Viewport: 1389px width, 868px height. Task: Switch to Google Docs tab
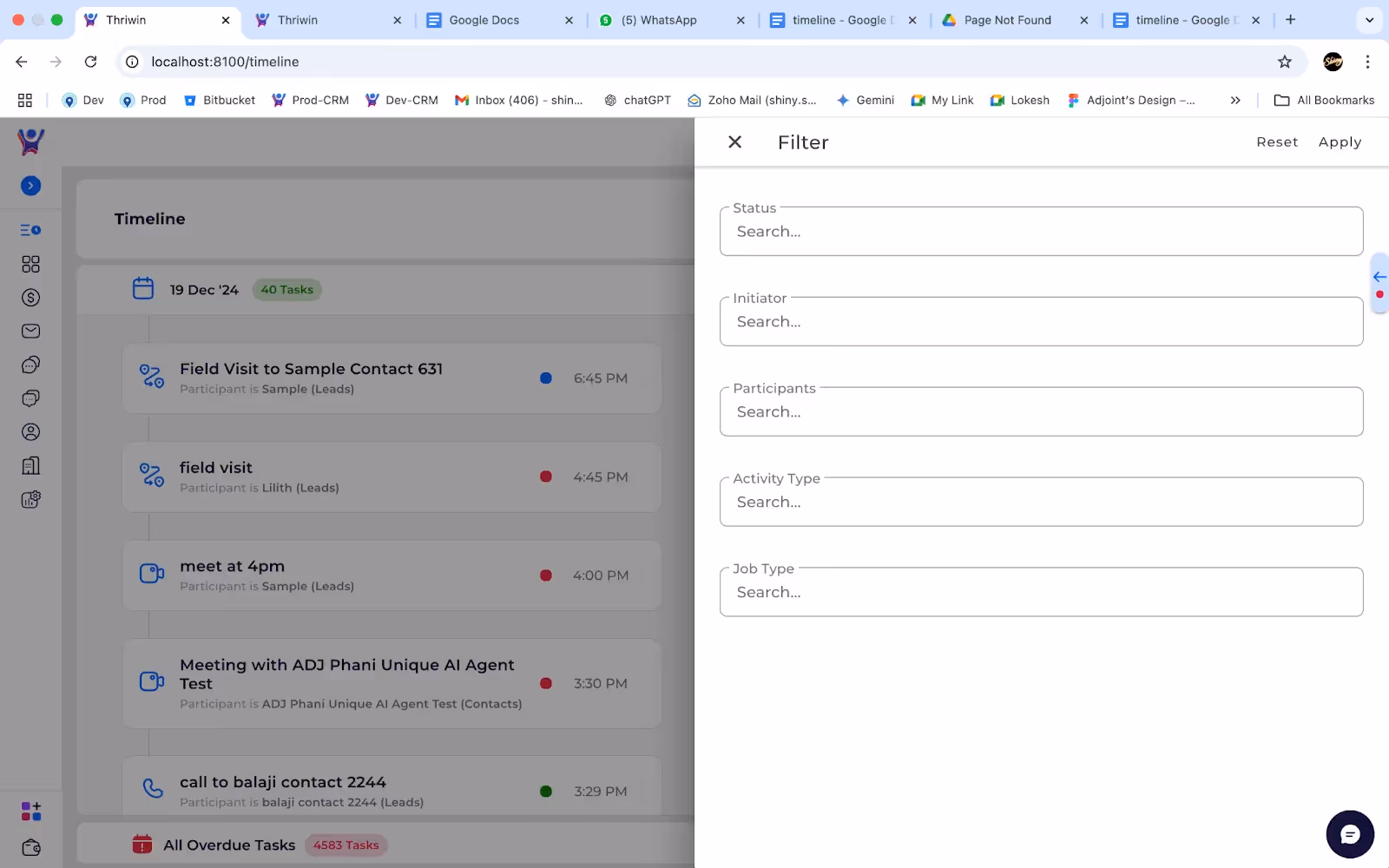click(499, 20)
